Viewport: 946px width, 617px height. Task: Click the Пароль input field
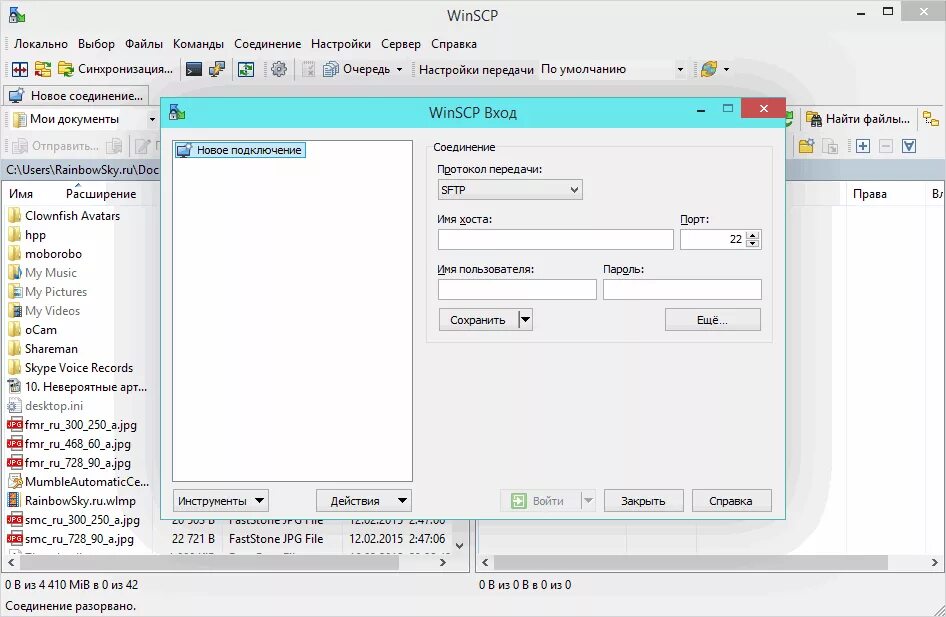[x=682, y=290]
